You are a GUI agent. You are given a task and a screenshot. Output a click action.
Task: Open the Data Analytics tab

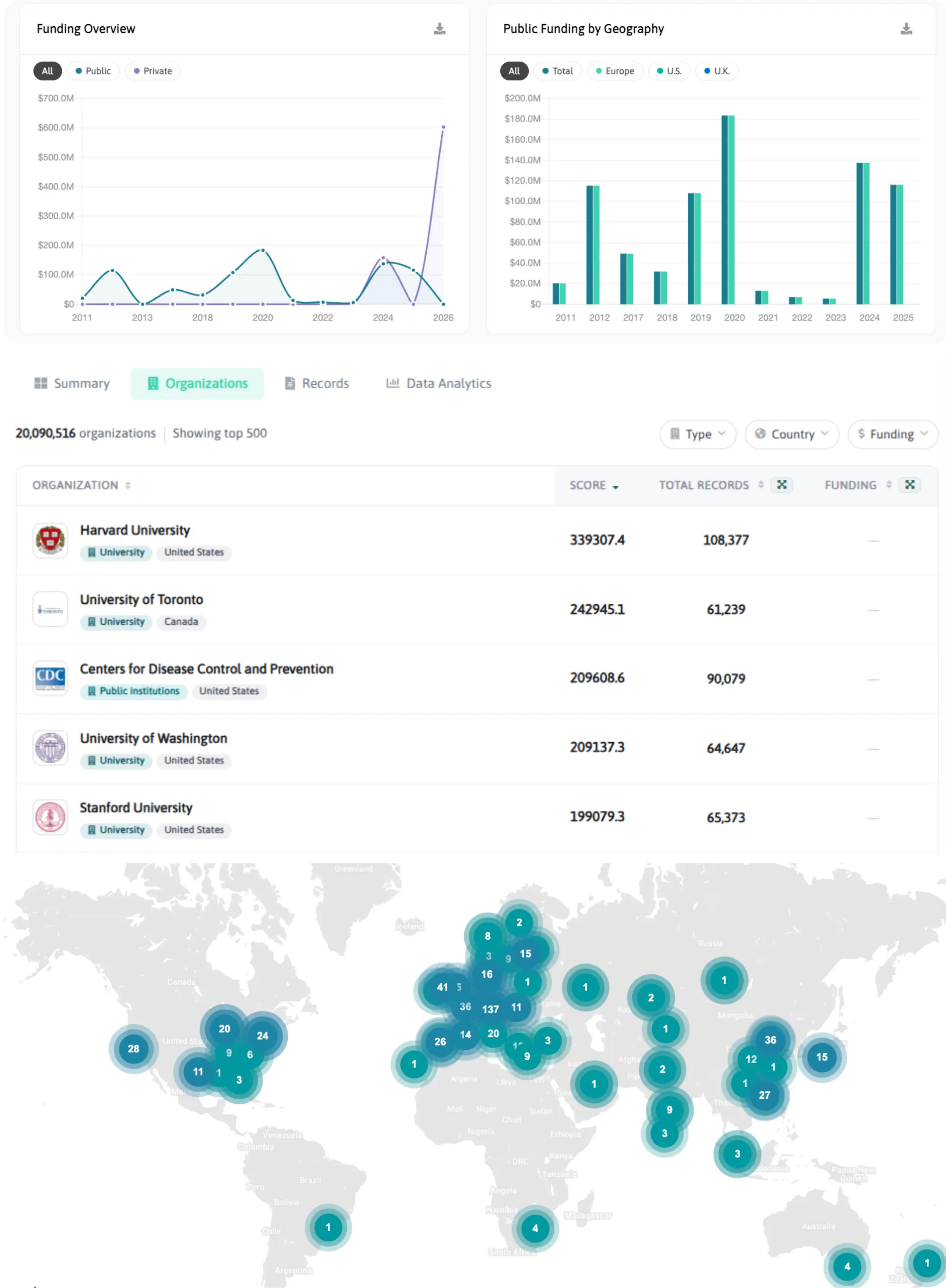pyautogui.click(x=438, y=383)
